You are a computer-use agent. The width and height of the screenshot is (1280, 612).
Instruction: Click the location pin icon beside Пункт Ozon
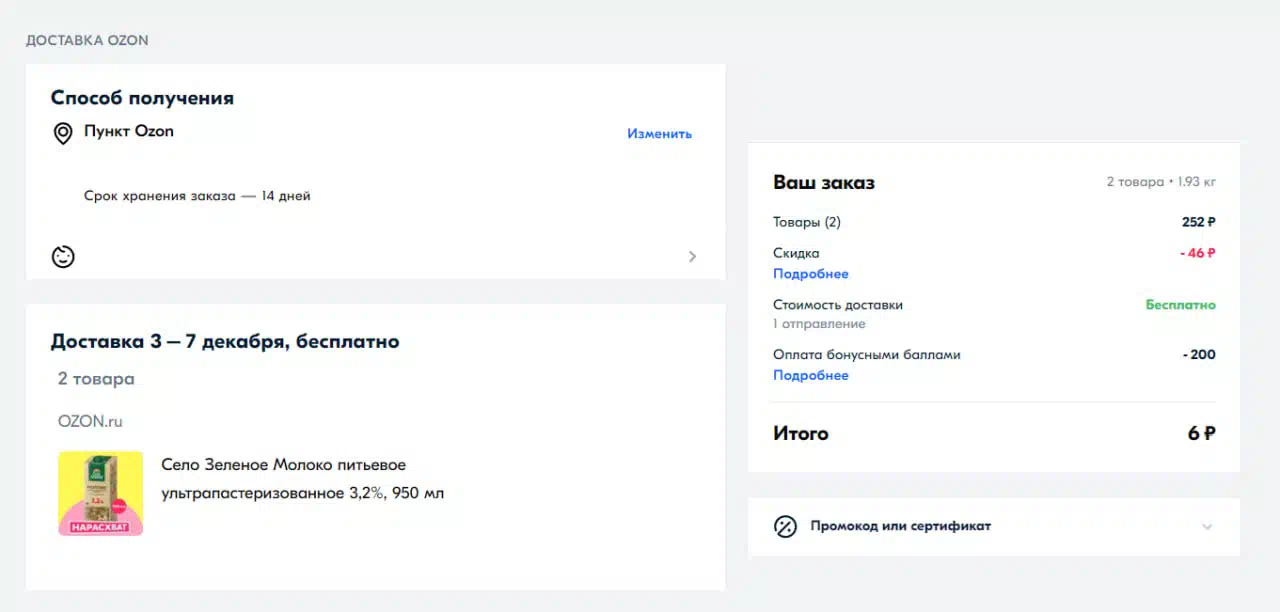(x=63, y=133)
